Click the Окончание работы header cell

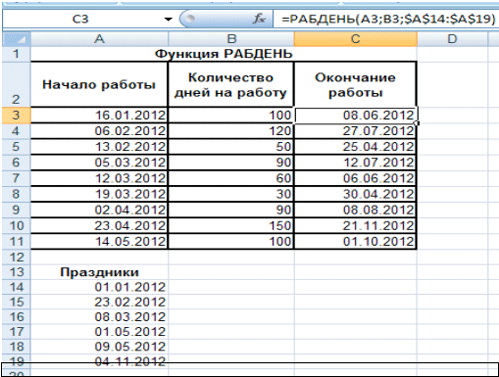355,84
